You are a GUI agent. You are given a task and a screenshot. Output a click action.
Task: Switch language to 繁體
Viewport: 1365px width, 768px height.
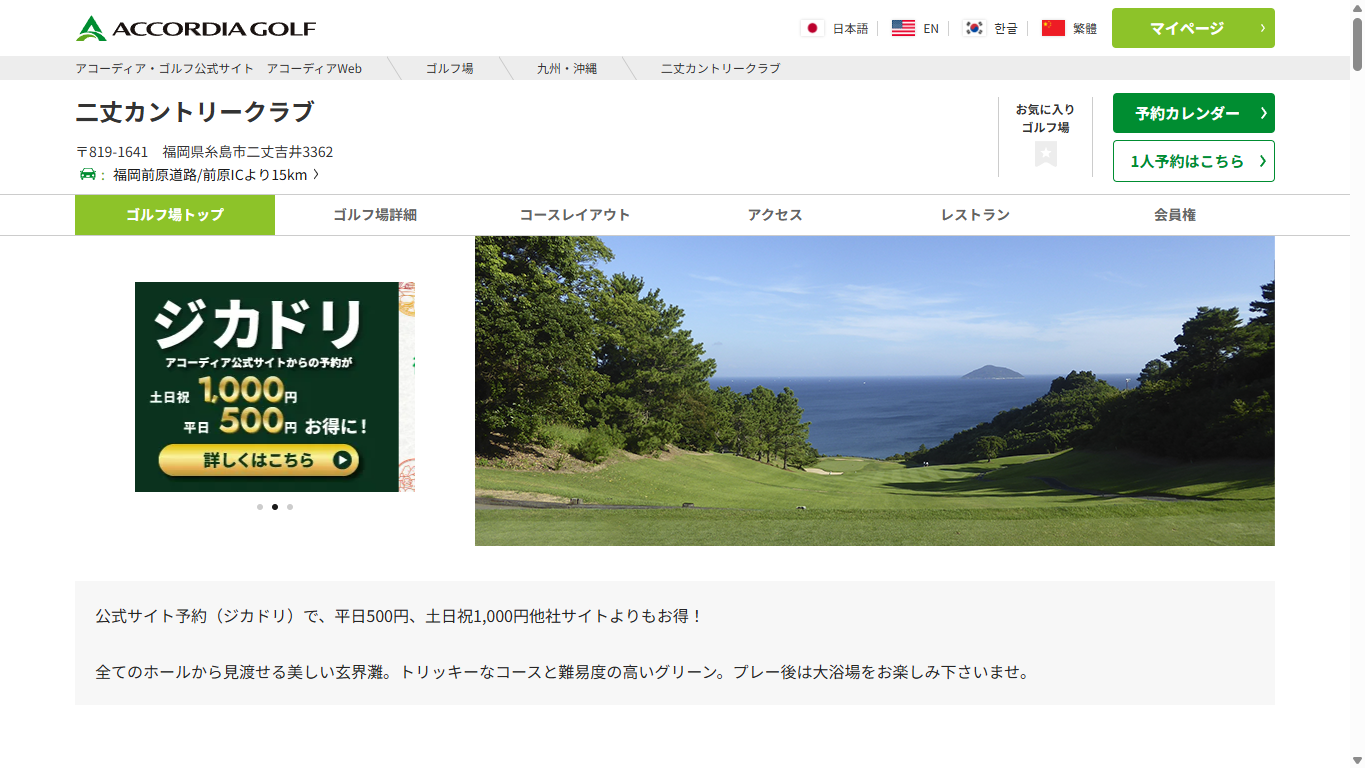pos(1085,28)
